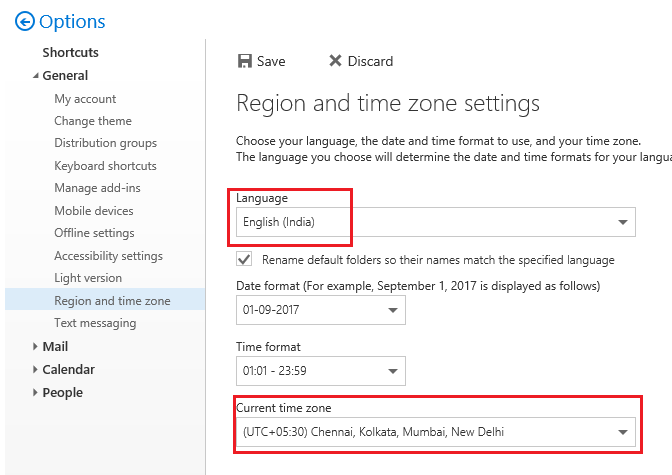Viewport: 672px width, 475px height.
Task: Expand the Mail section arrow
Action: pyautogui.click(x=35, y=347)
